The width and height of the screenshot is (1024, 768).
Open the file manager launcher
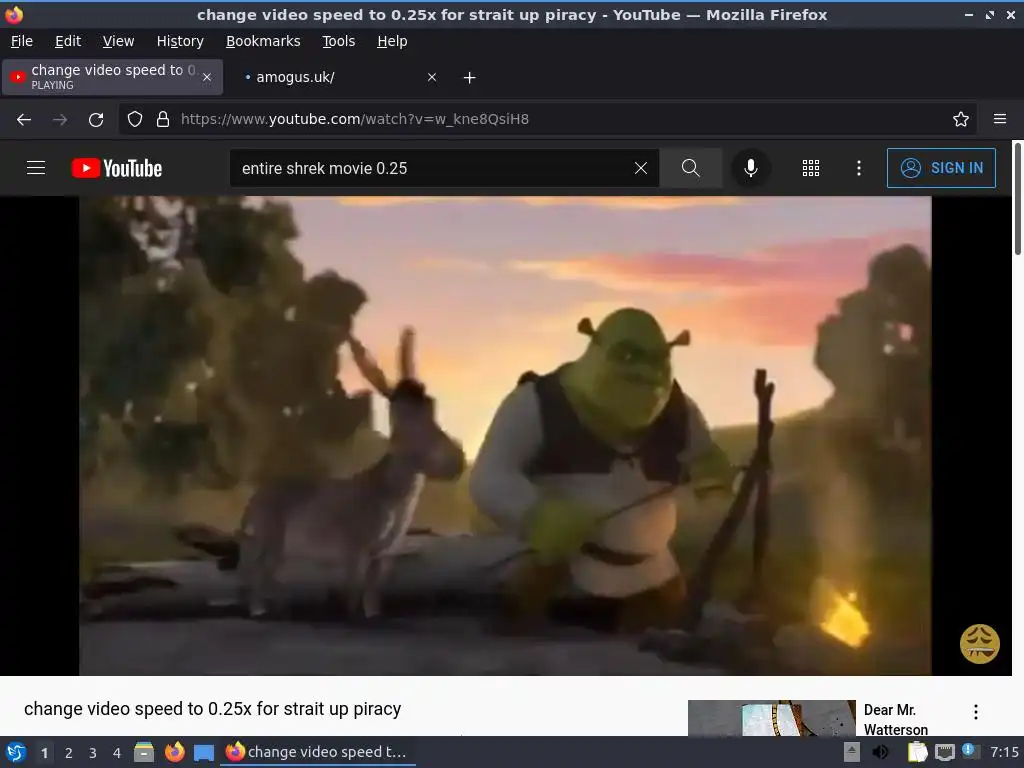click(x=144, y=752)
